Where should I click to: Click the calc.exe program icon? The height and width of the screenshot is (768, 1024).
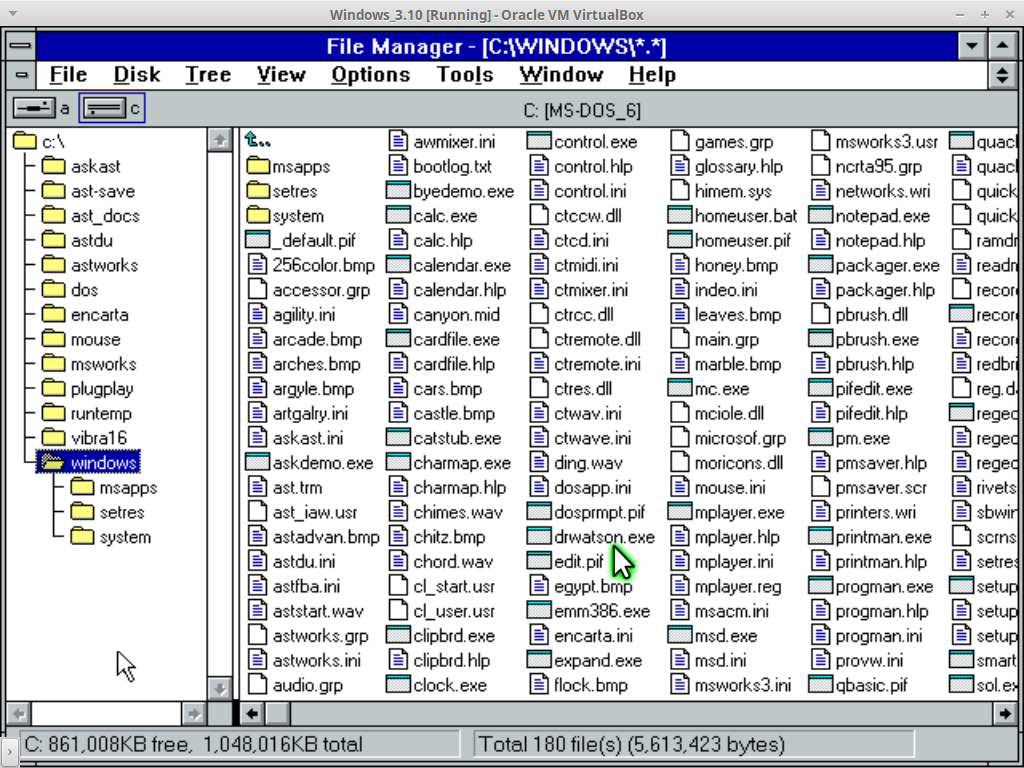click(398, 216)
